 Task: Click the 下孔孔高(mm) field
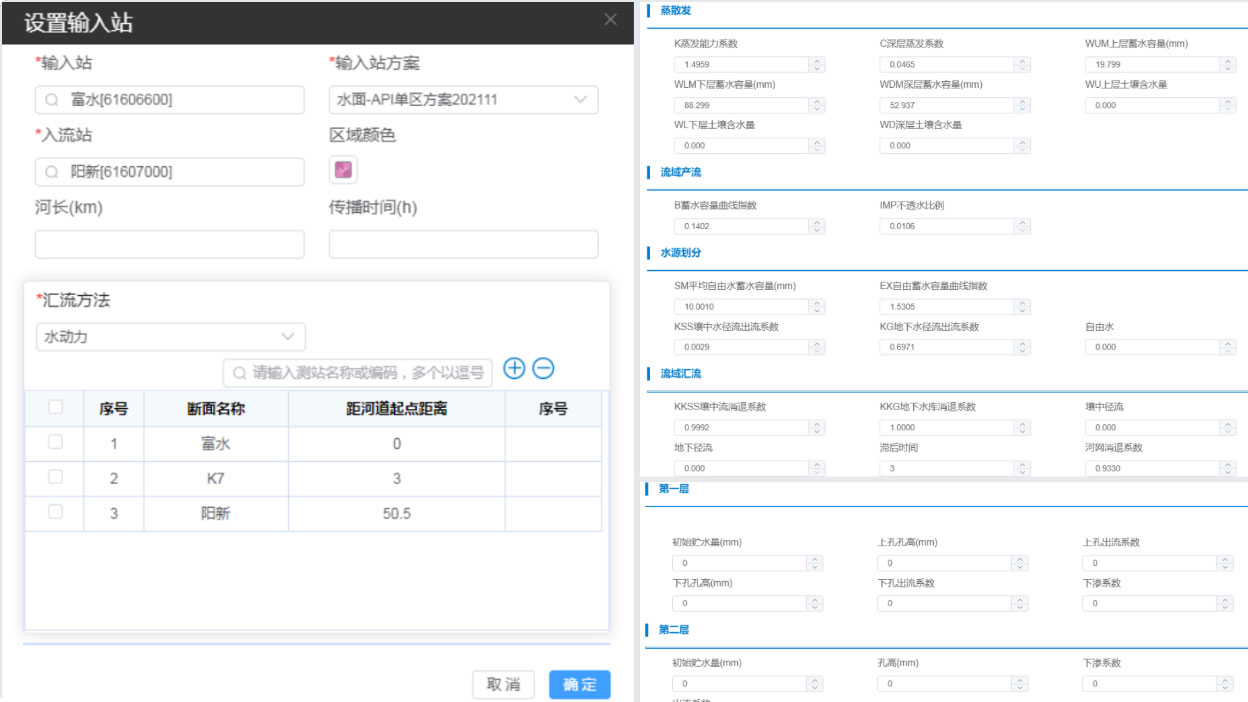748,603
